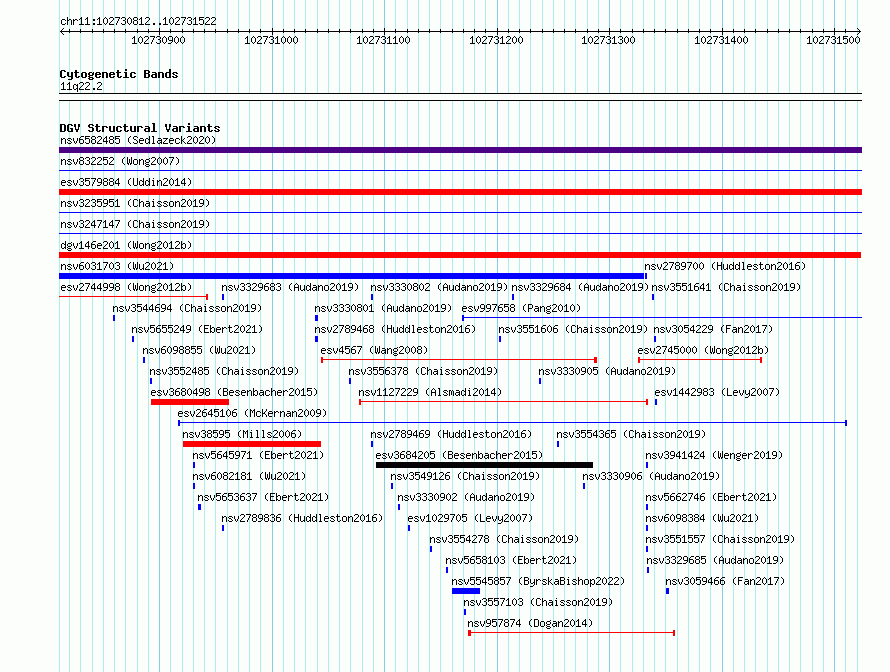Click esv2744998 (Wong2012b) label

tap(126, 287)
